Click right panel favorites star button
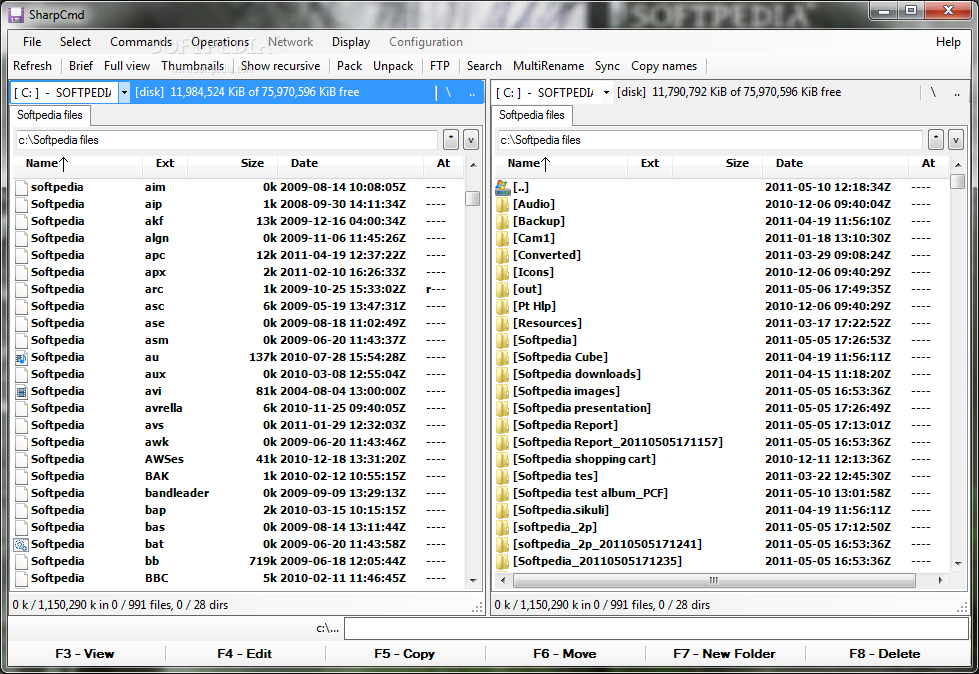Screen dimensions: 979x674 935,140
